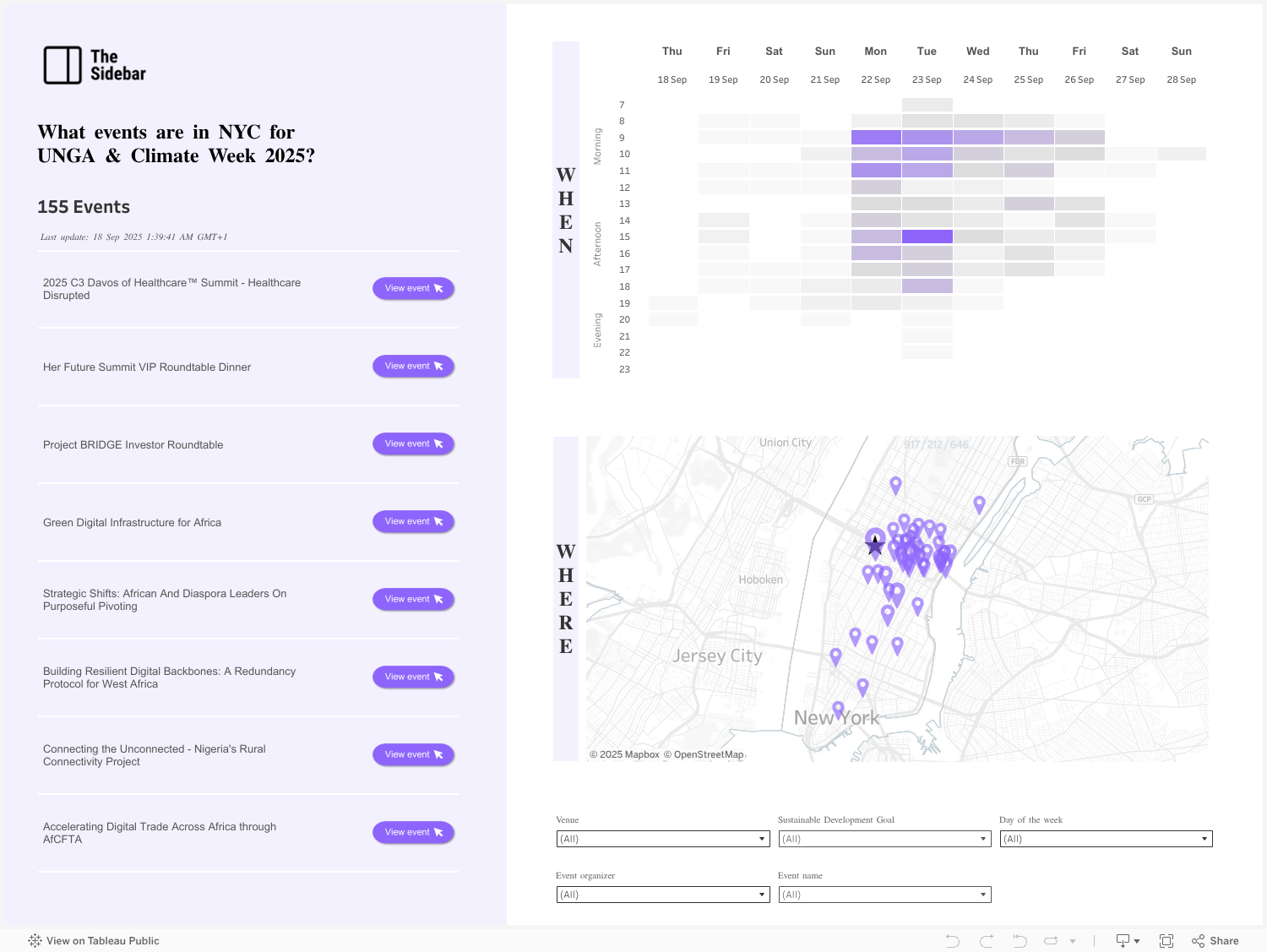View event for 2025 C3 Davos Healthcare Summit
Screen dimensions: 1267x952
pyautogui.click(x=414, y=288)
